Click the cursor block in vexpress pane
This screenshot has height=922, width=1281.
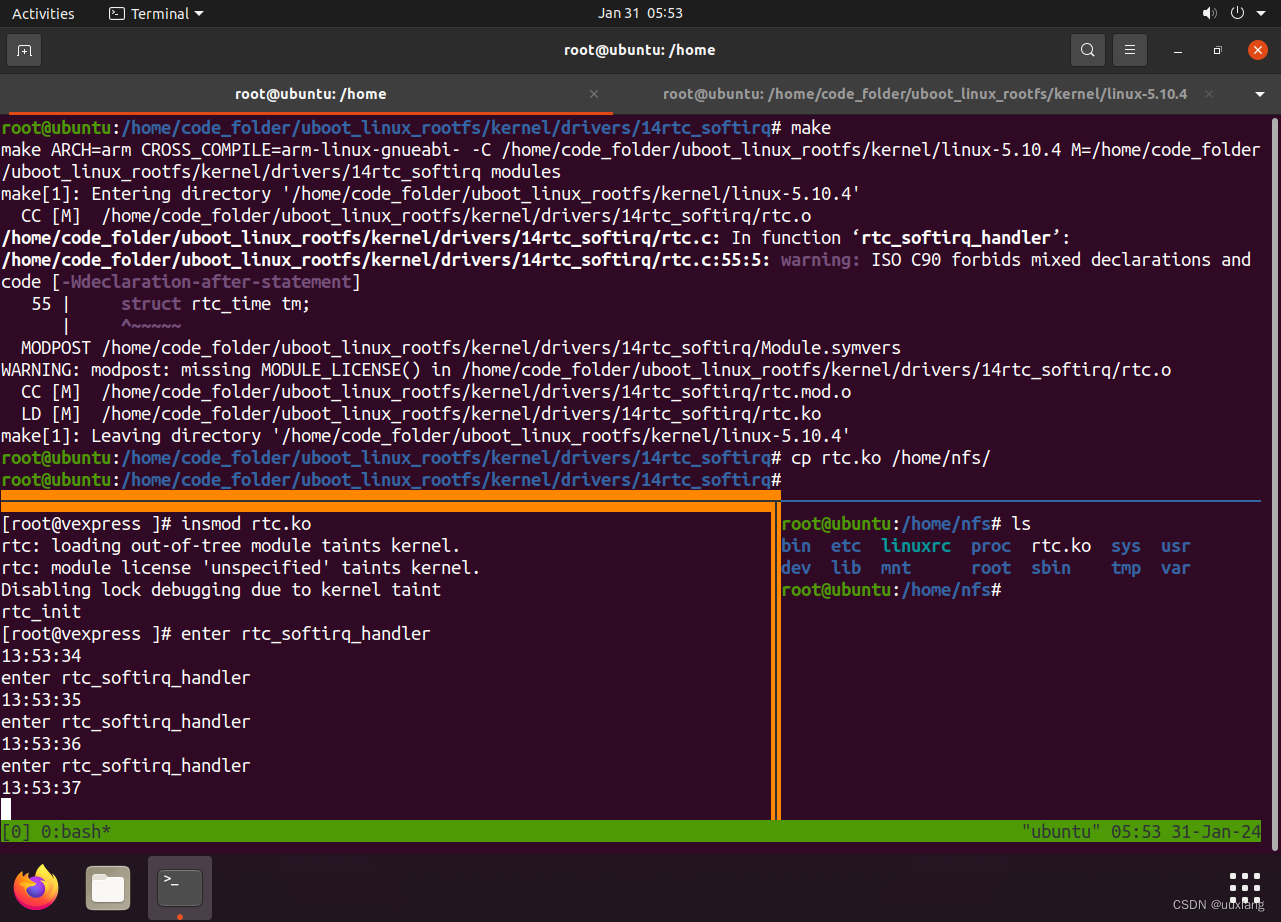[x=6, y=809]
